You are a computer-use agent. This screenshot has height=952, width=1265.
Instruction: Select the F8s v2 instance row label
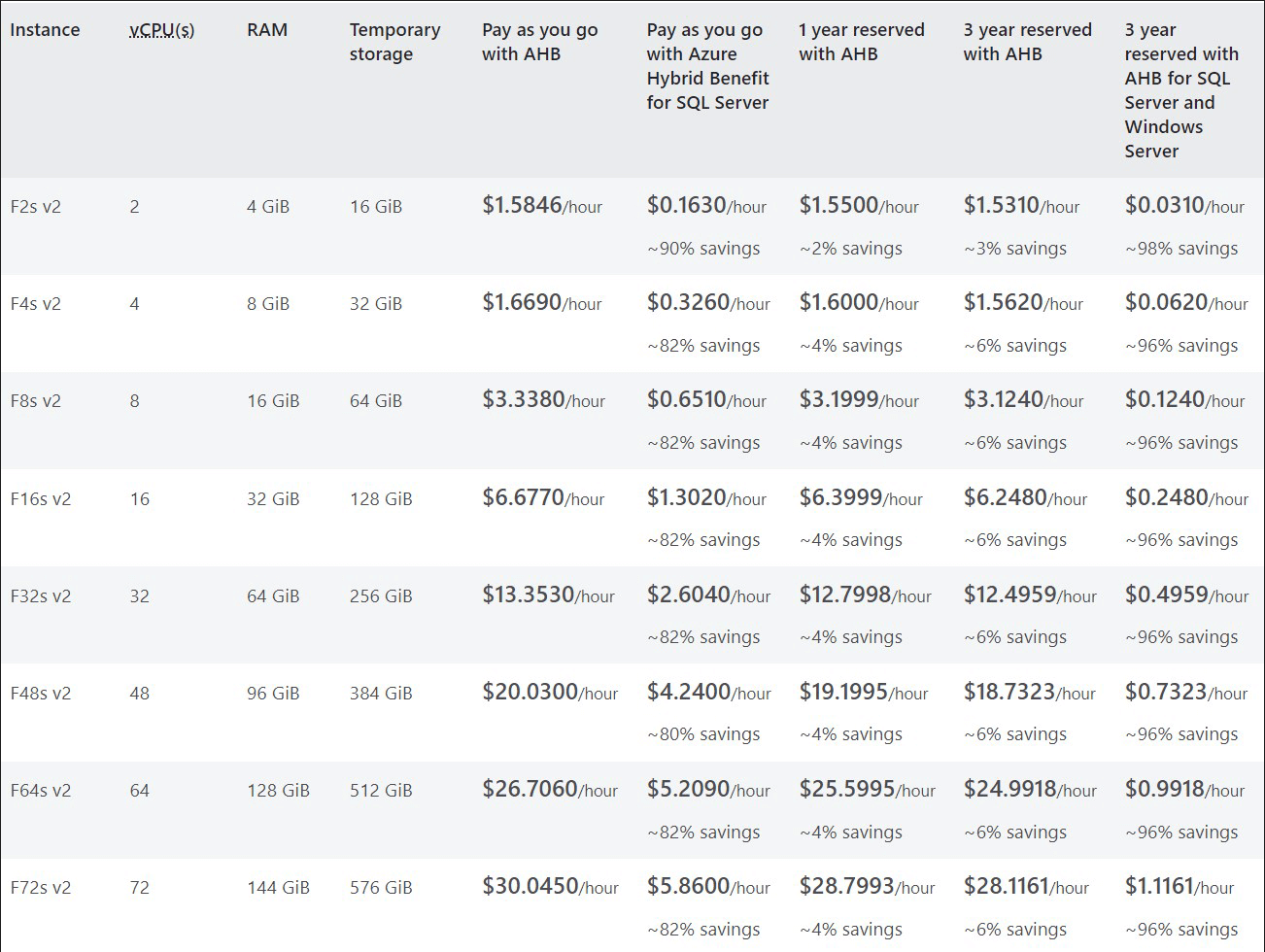click(36, 401)
